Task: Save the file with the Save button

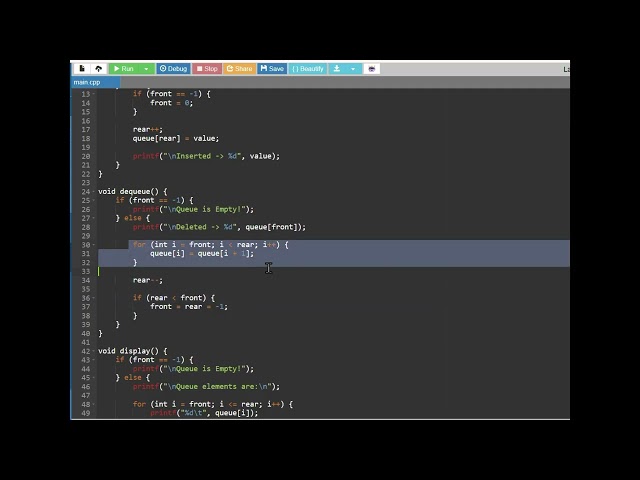Action: click(272, 69)
